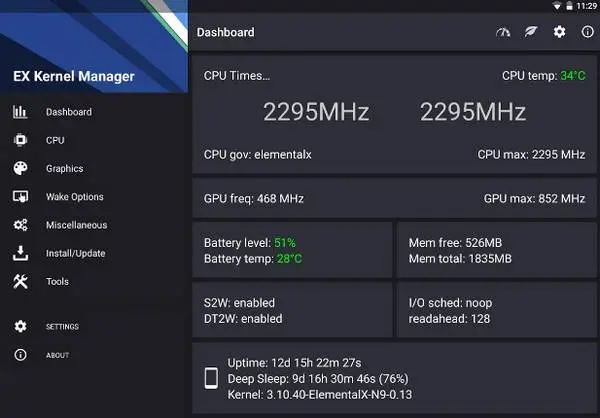
Task: Tap the info icon in toolbar
Action: point(588,32)
